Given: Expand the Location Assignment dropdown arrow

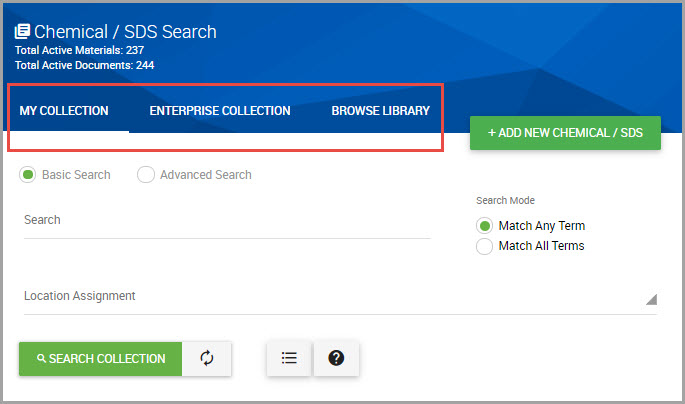Looking at the screenshot, I should pos(651,299).
